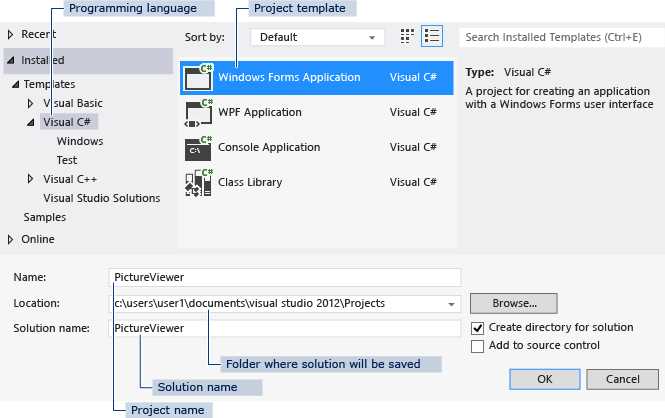This screenshot has height=418, width=665.
Task: Expand the Online section
Action: point(11,240)
